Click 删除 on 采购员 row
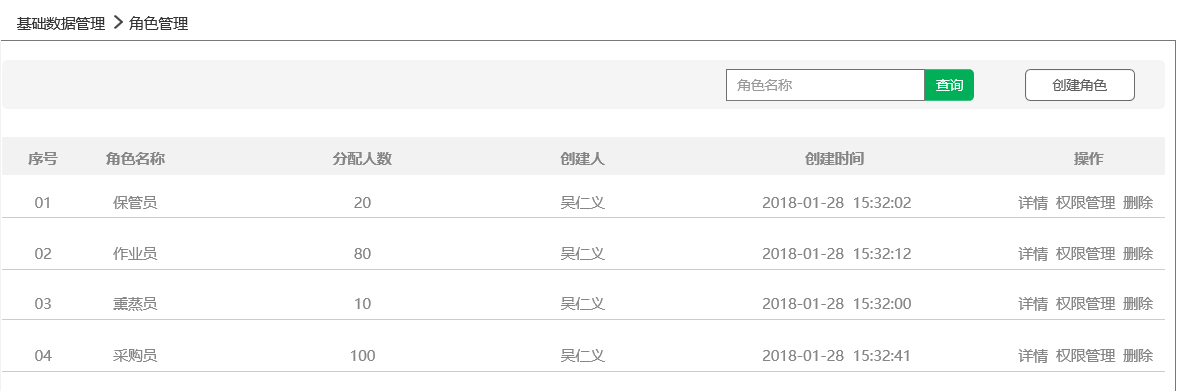This screenshot has width=1177, height=391. [x=1138, y=356]
